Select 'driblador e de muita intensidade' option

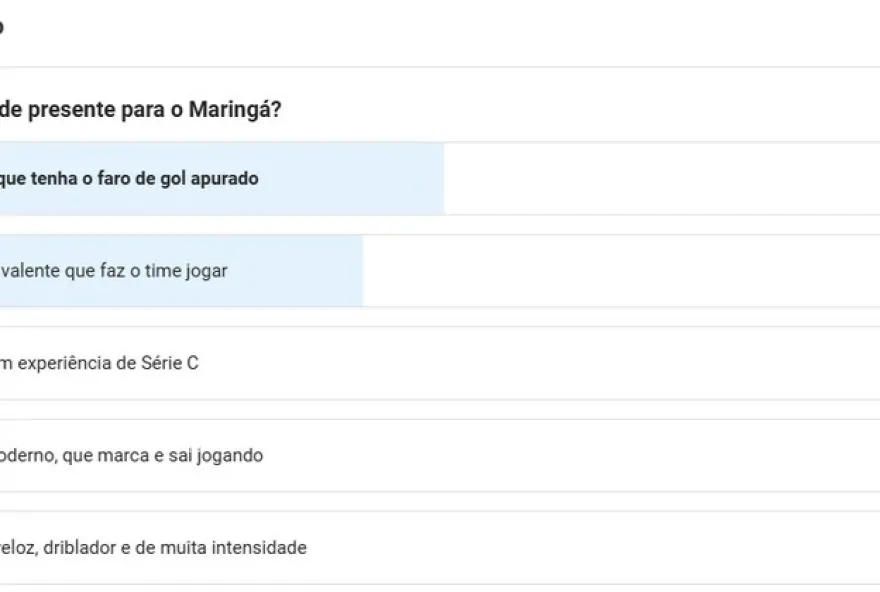pyautogui.click(x=152, y=548)
